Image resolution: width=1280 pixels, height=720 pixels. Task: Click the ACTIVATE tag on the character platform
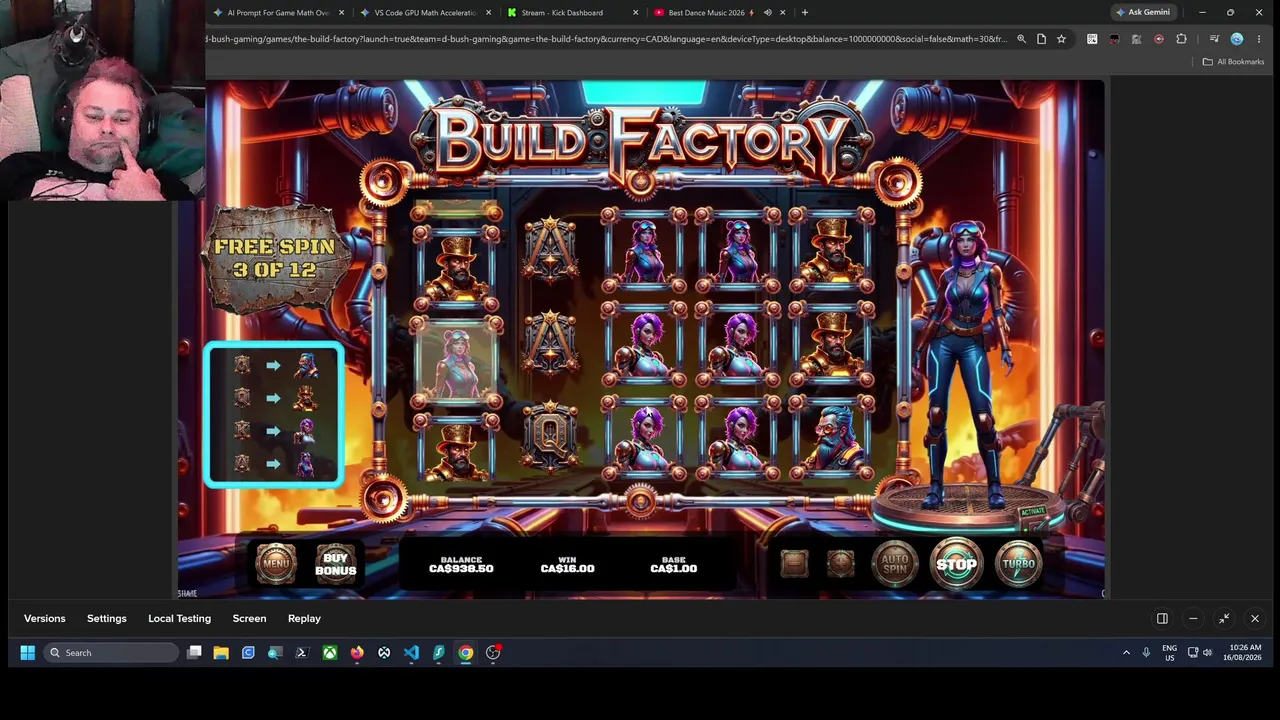[x=1032, y=512]
